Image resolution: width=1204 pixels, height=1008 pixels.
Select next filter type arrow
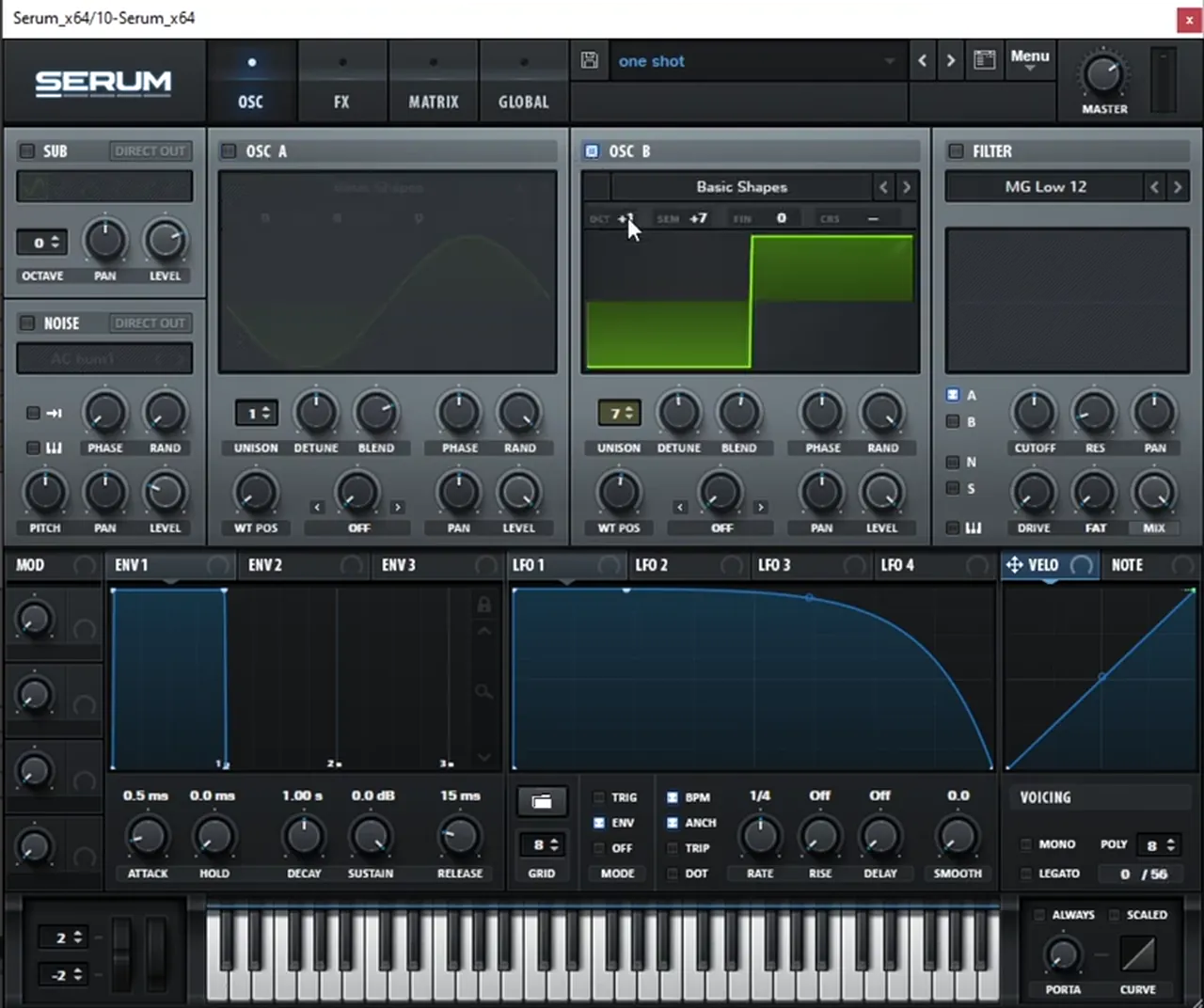pyautogui.click(x=1177, y=187)
